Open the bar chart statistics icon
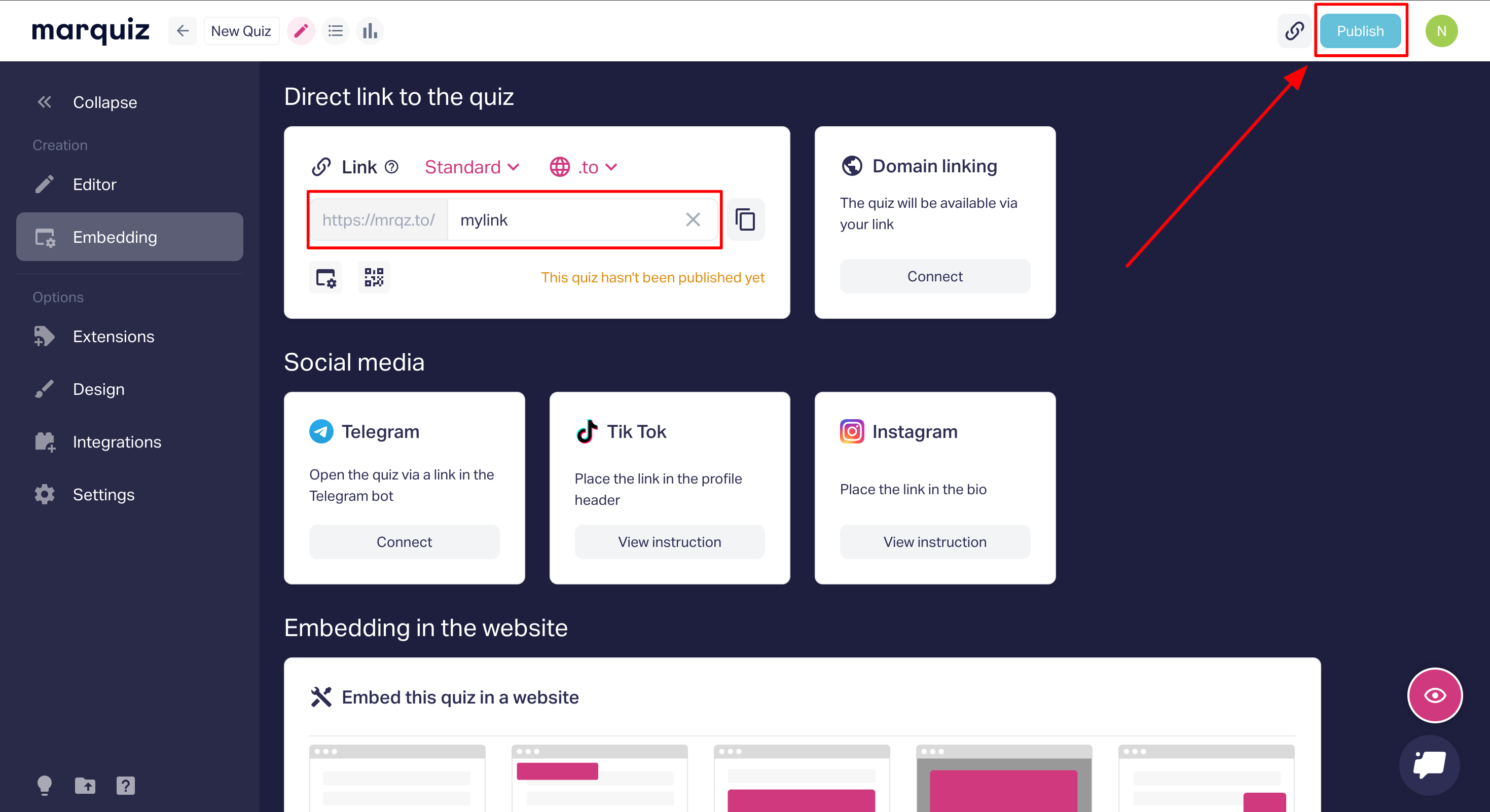Image resolution: width=1490 pixels, height=812 pixels. click(x=370, y=30)
